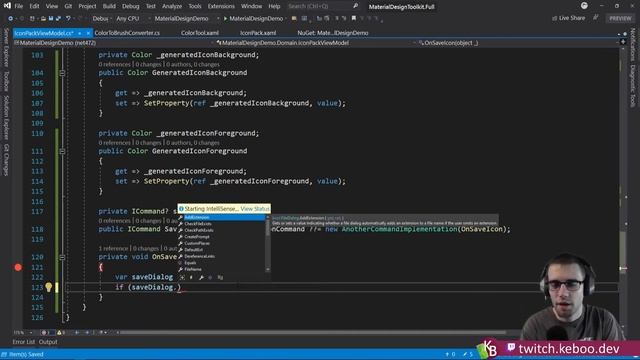Open the Help menu

(274, 6)
